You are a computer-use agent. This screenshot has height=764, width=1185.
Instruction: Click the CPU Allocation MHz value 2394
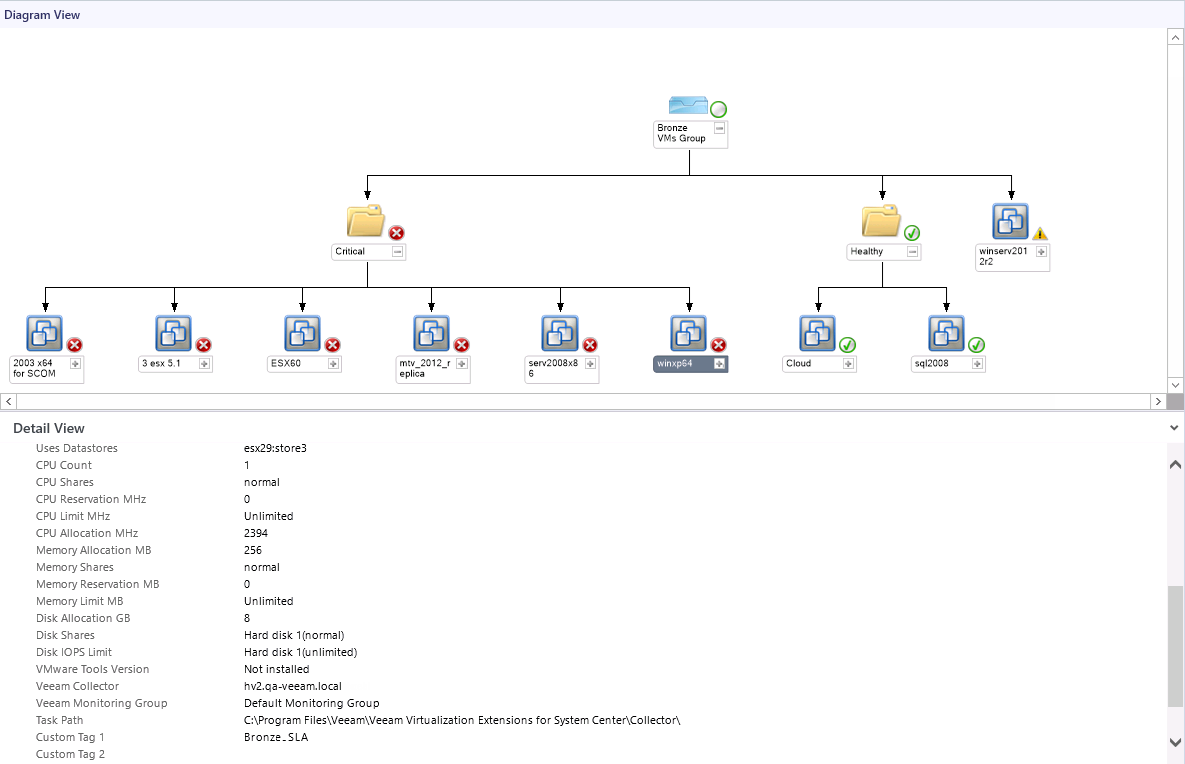[x=255, y=533]
